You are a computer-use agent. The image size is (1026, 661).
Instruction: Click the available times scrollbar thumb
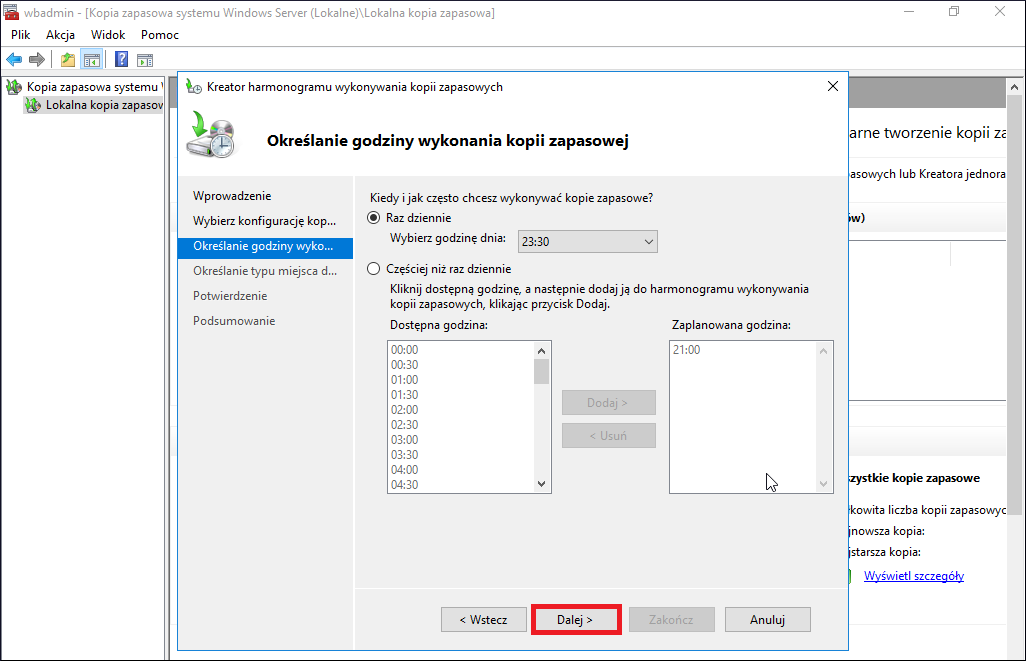(541, 372)
